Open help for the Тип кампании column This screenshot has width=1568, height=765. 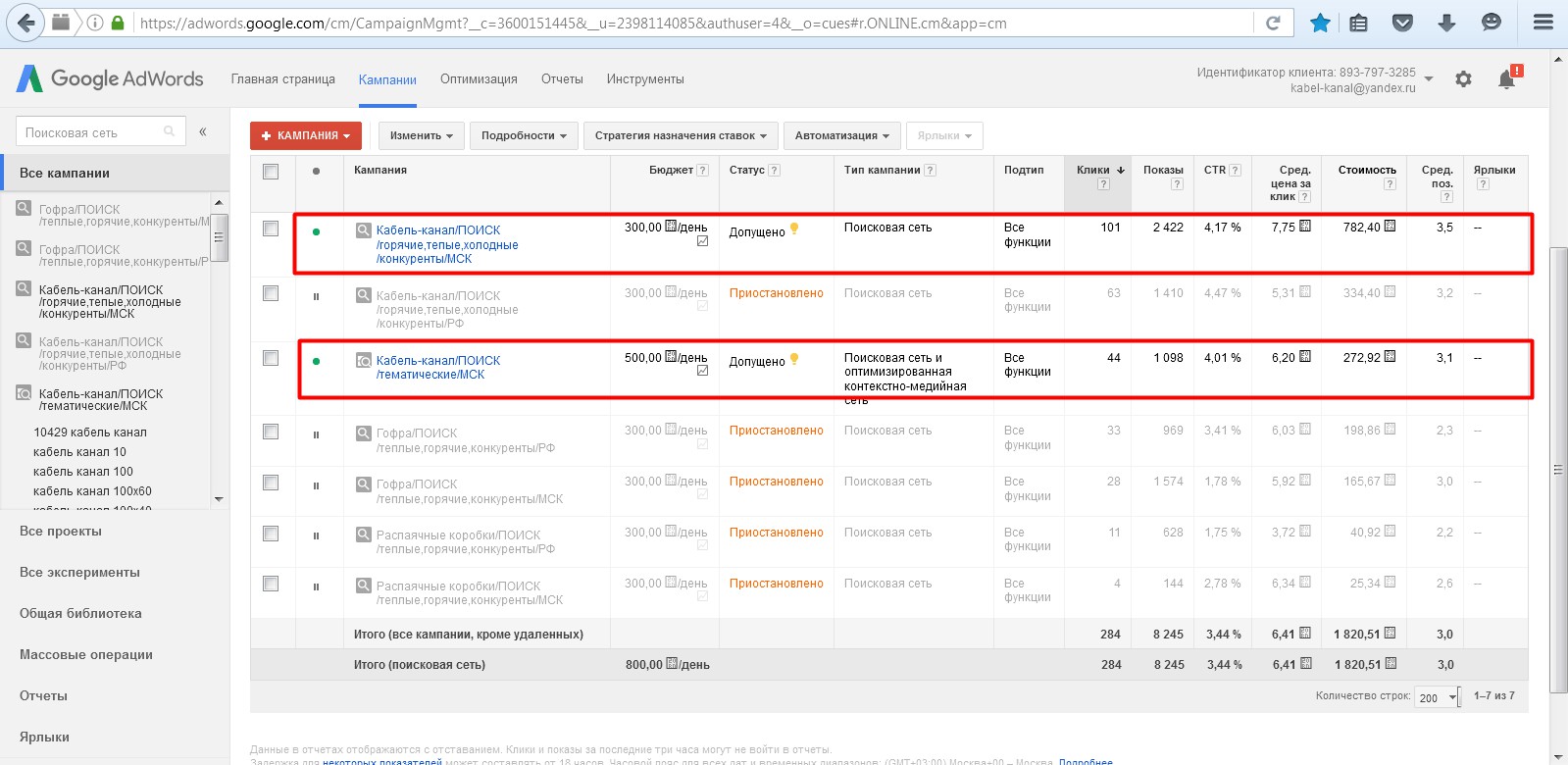[x=930, y=171]
